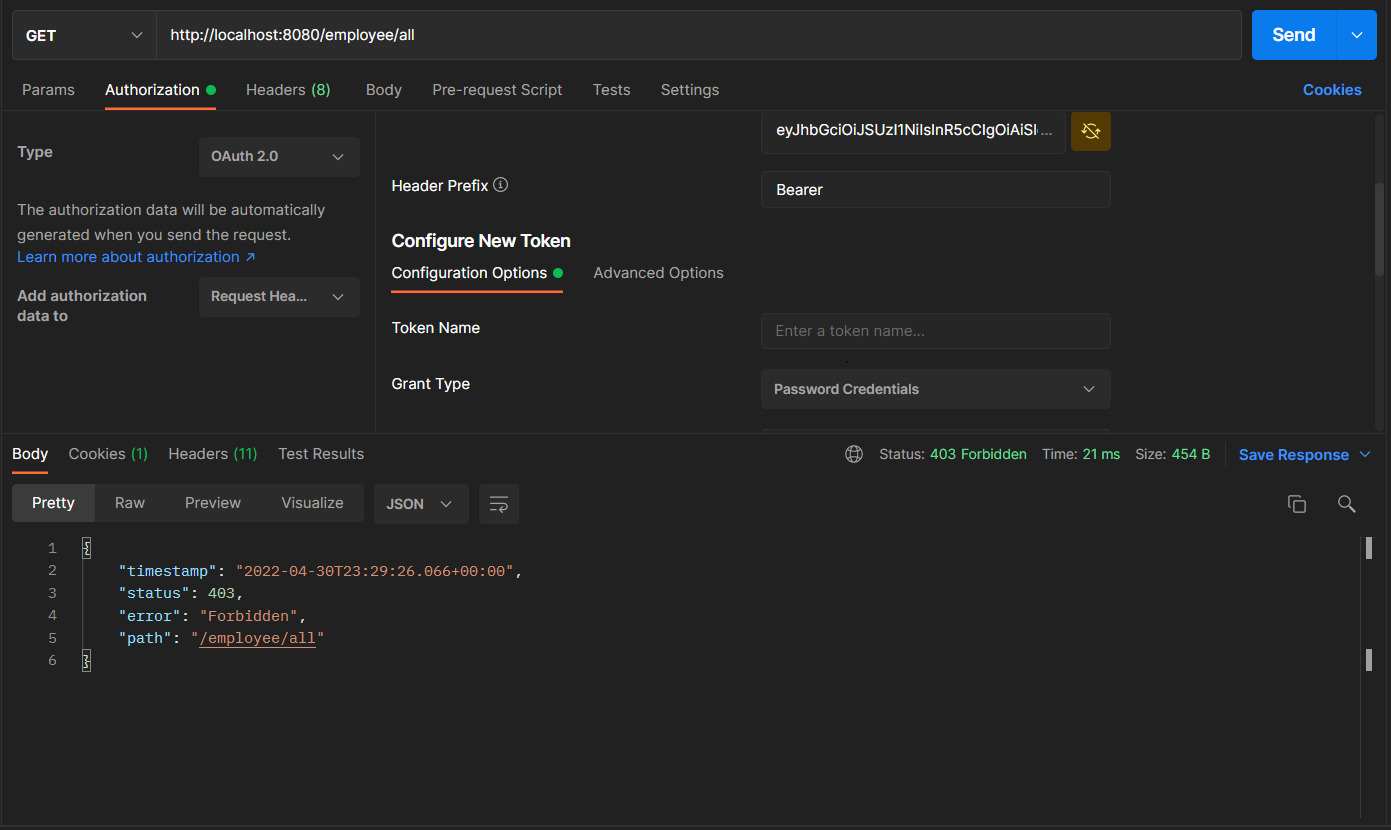This screenshot has width=1391, height=830.
Task: Click the authorization panel vertical scrollbar
Action: [1381, 230]
